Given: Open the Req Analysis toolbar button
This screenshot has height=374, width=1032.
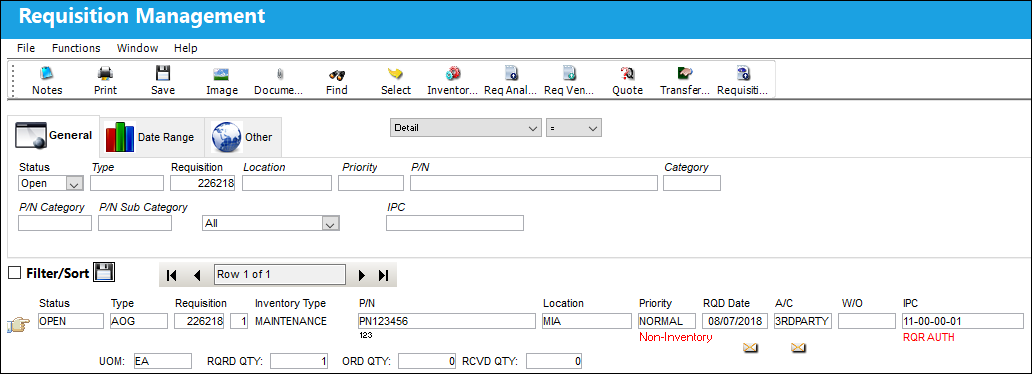Looking at the screenshot, I should pyautogui.click(x=510, y=80).
